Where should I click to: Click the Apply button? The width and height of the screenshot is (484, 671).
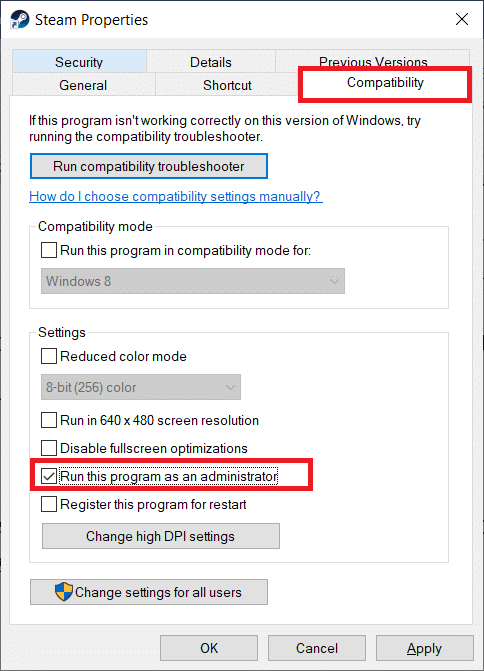point(425,648)
